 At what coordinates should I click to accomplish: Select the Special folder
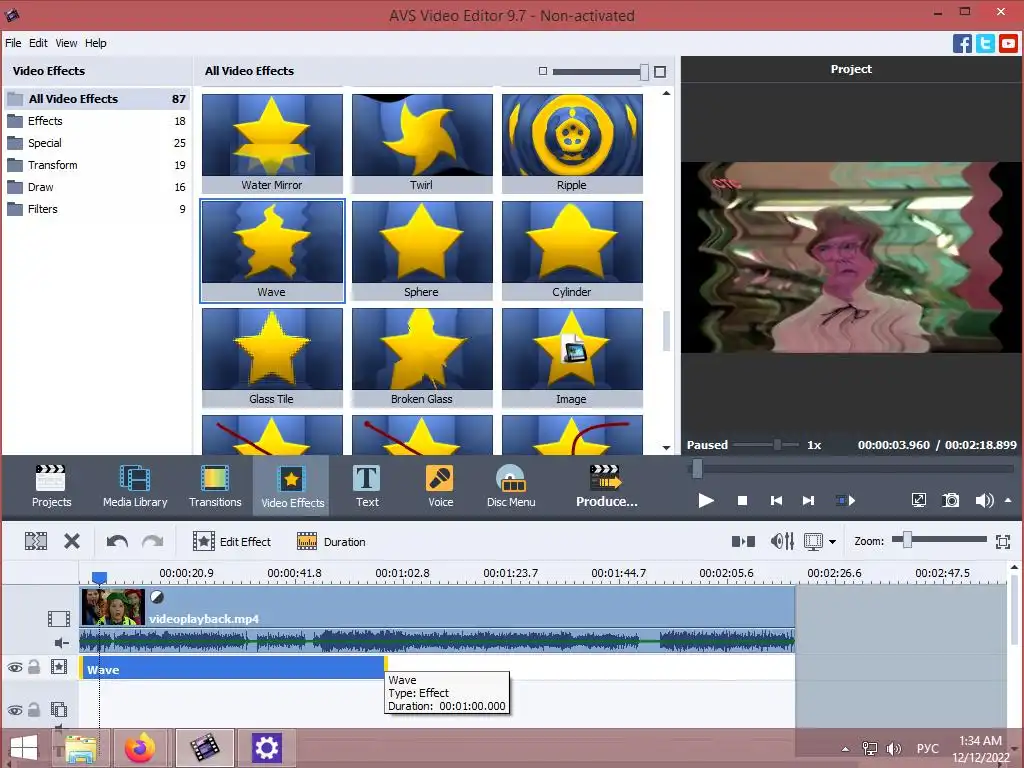[97, 143]
